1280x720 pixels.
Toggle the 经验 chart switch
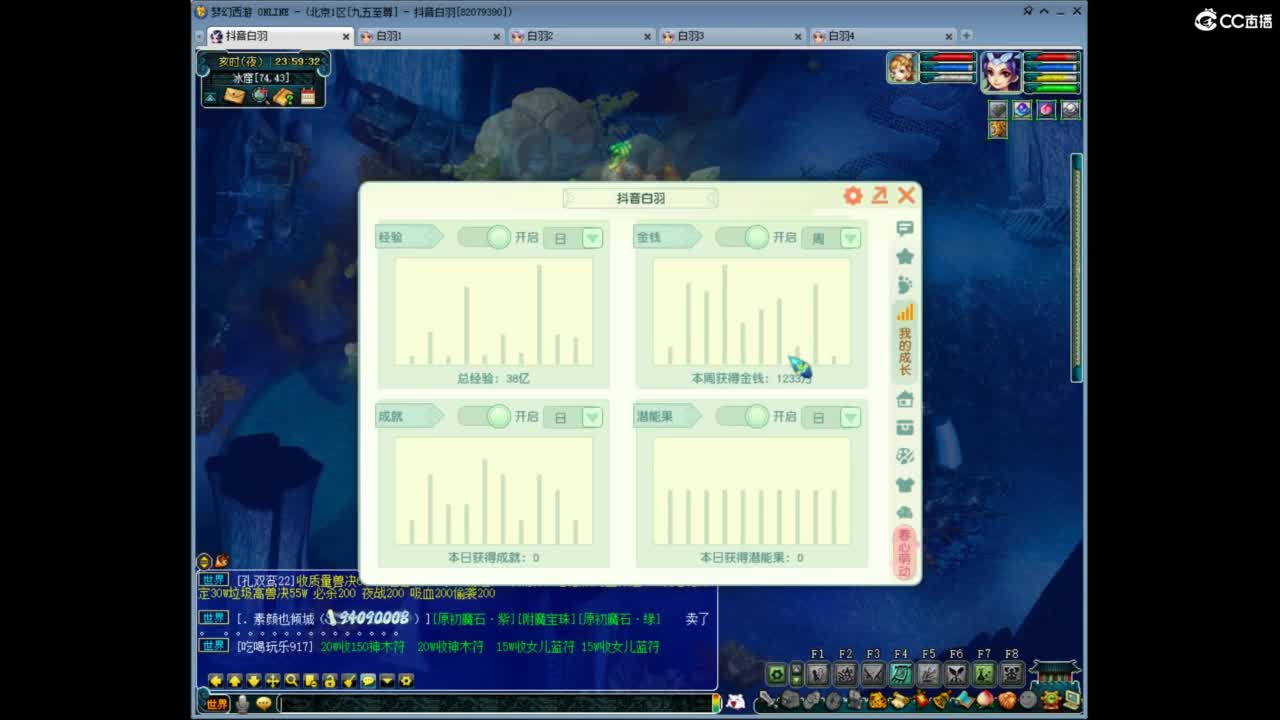485,237
